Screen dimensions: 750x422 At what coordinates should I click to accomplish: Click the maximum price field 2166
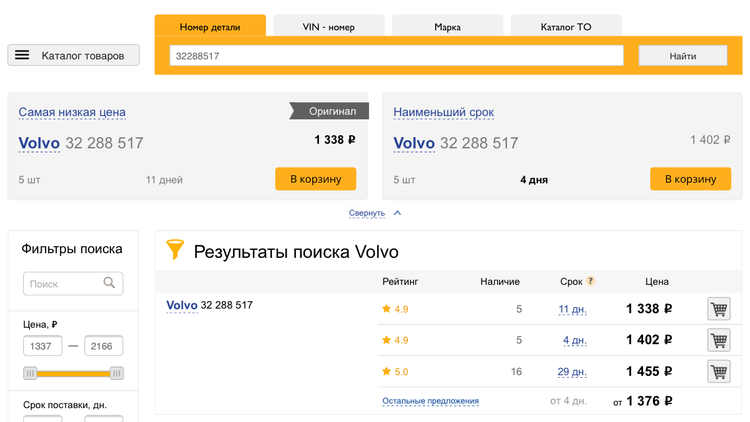coord(103,346)
